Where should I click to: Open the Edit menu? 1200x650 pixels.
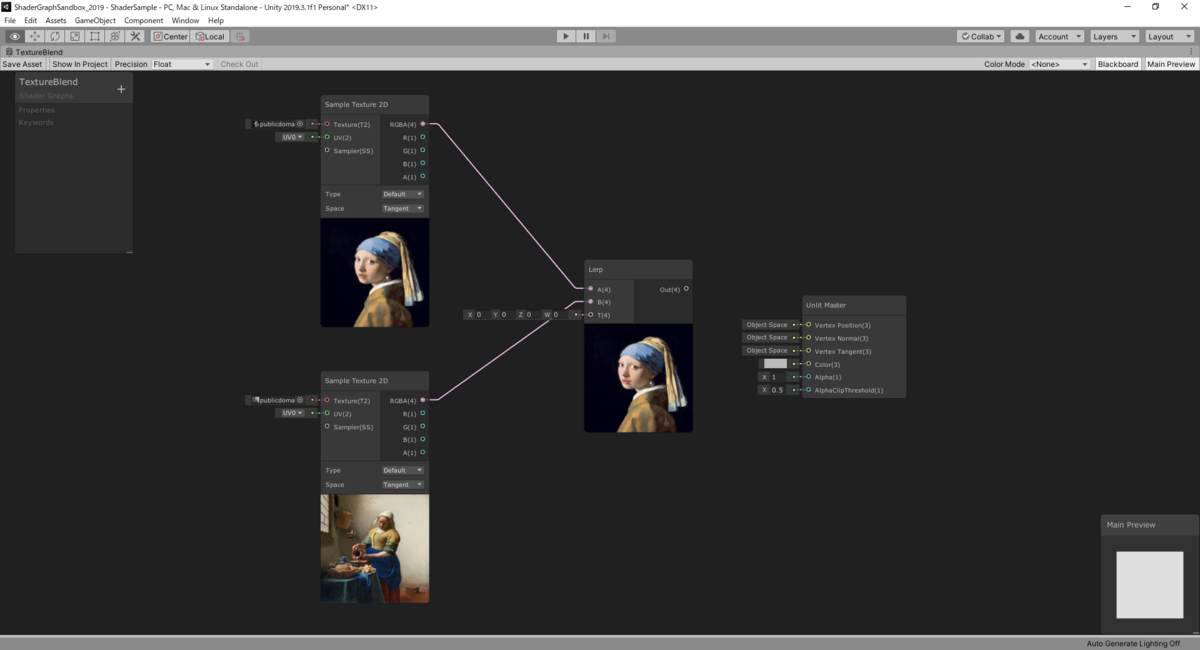[x=31, y=20]
